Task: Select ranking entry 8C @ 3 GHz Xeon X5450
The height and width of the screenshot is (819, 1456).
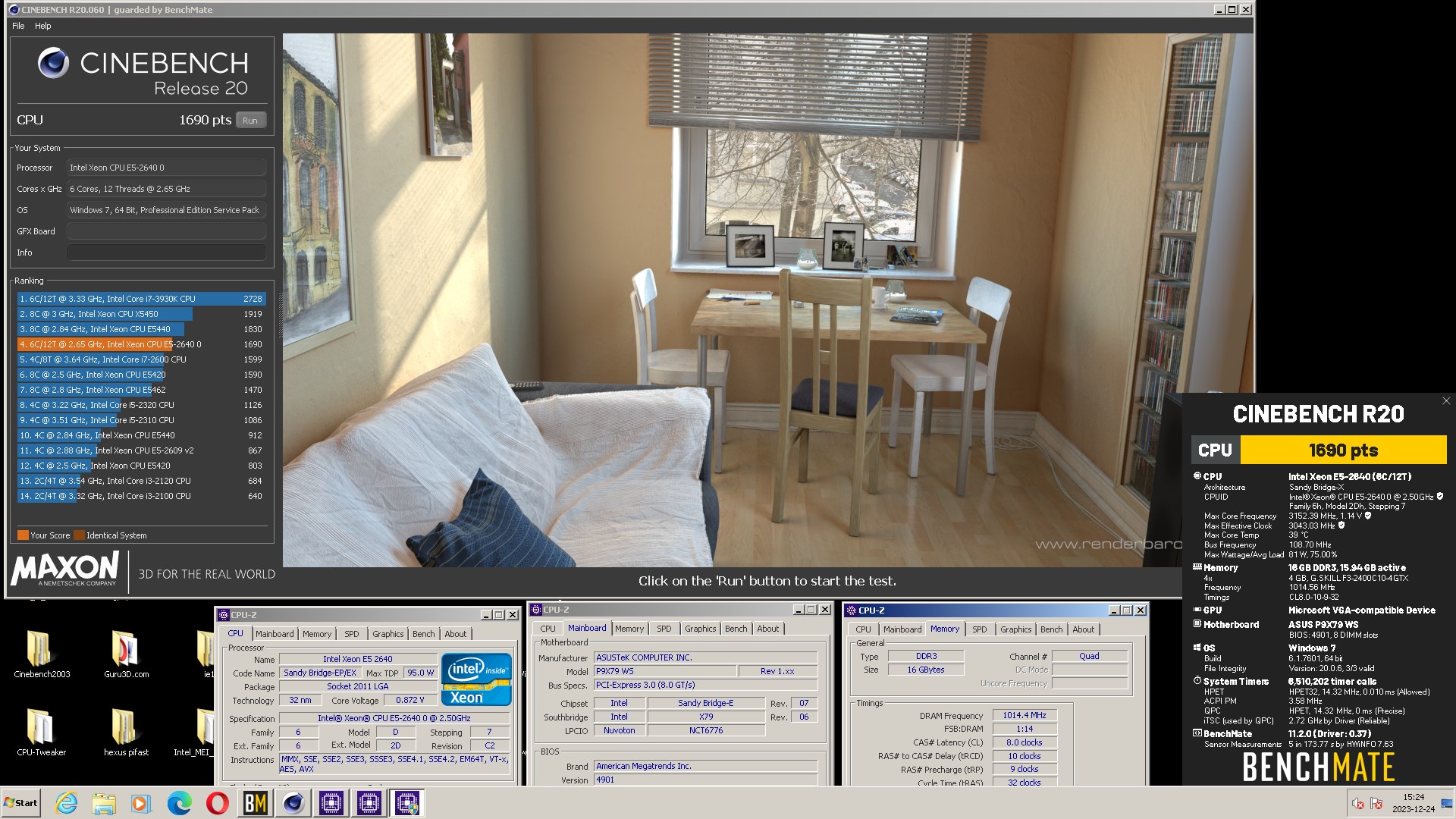Action: [140, 314]
